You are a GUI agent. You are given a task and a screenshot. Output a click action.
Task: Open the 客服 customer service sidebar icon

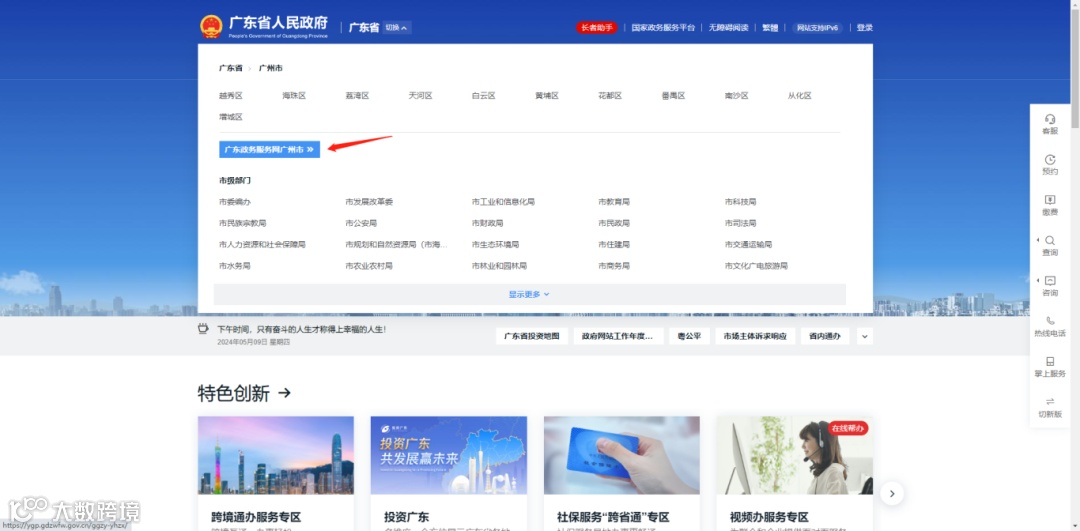1050,124
